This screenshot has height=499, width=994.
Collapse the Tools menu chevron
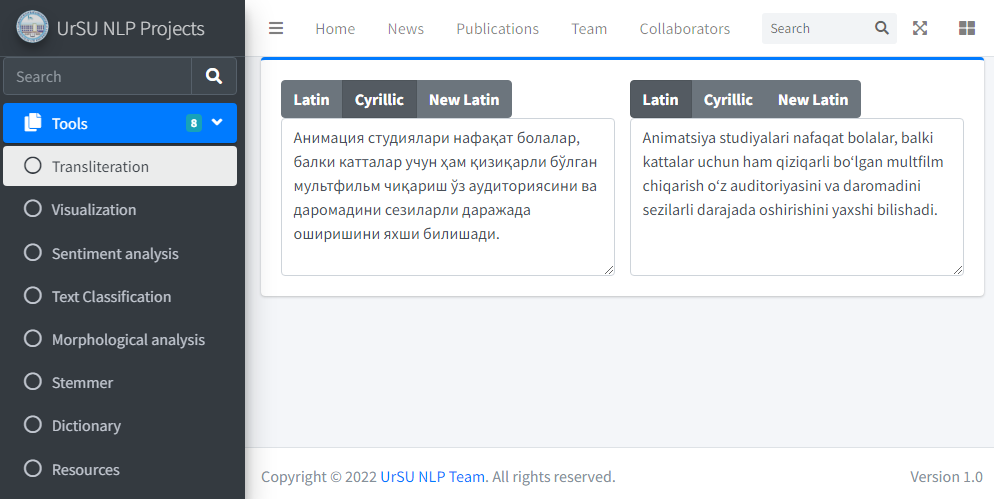(217, 122)
